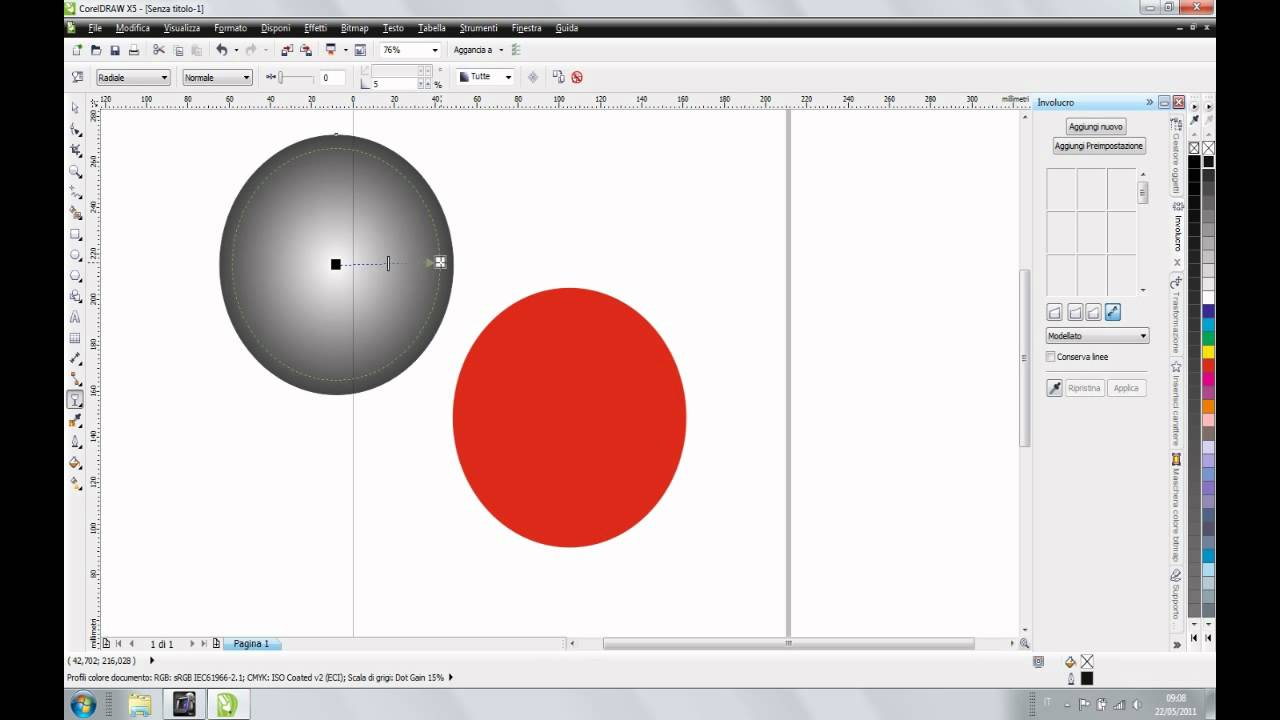Click the New document icon

(77, 50)
